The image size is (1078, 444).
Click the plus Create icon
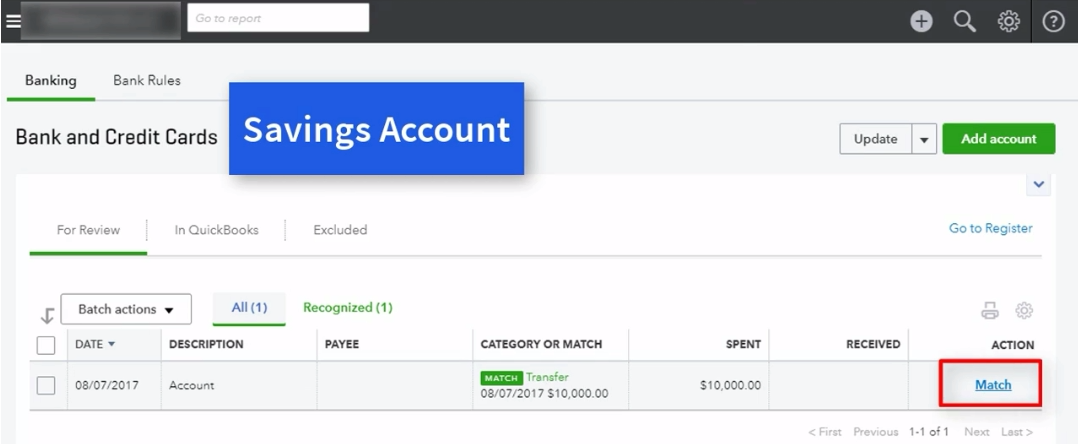921,21
